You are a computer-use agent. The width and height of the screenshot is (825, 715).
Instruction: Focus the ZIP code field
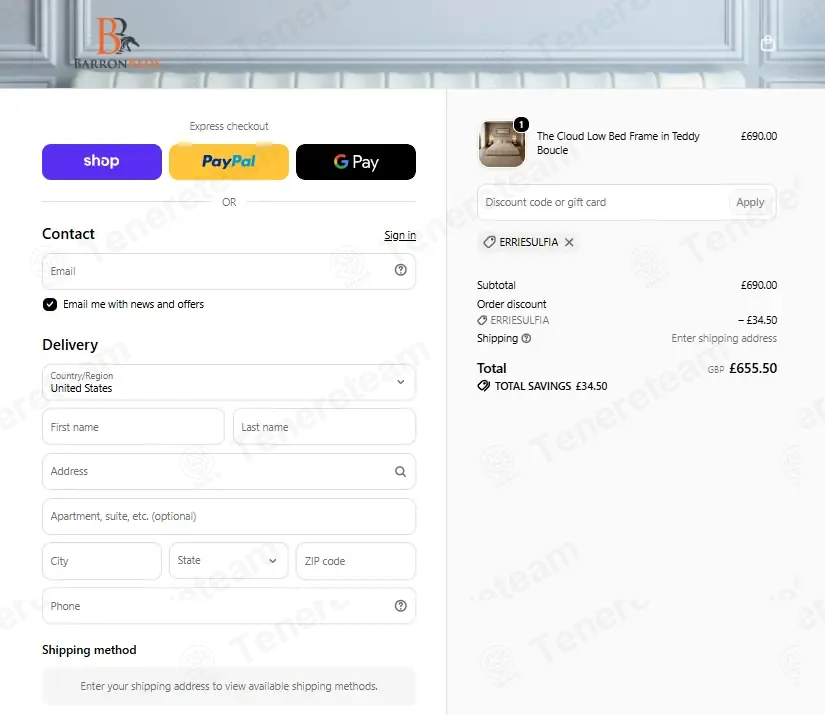coord(356,561)
